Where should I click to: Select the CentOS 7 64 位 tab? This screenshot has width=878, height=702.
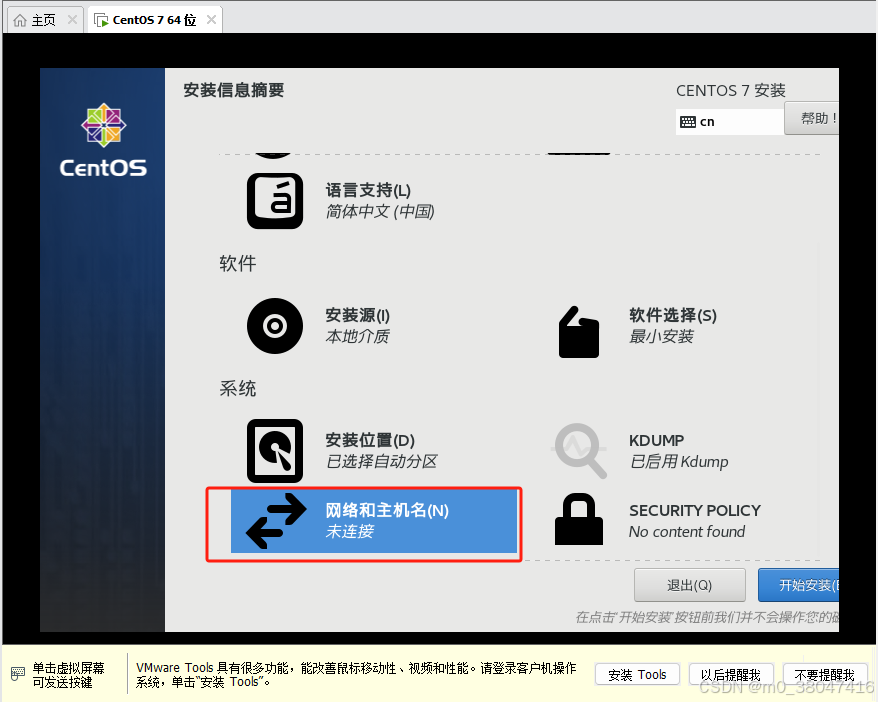point(155,20)
